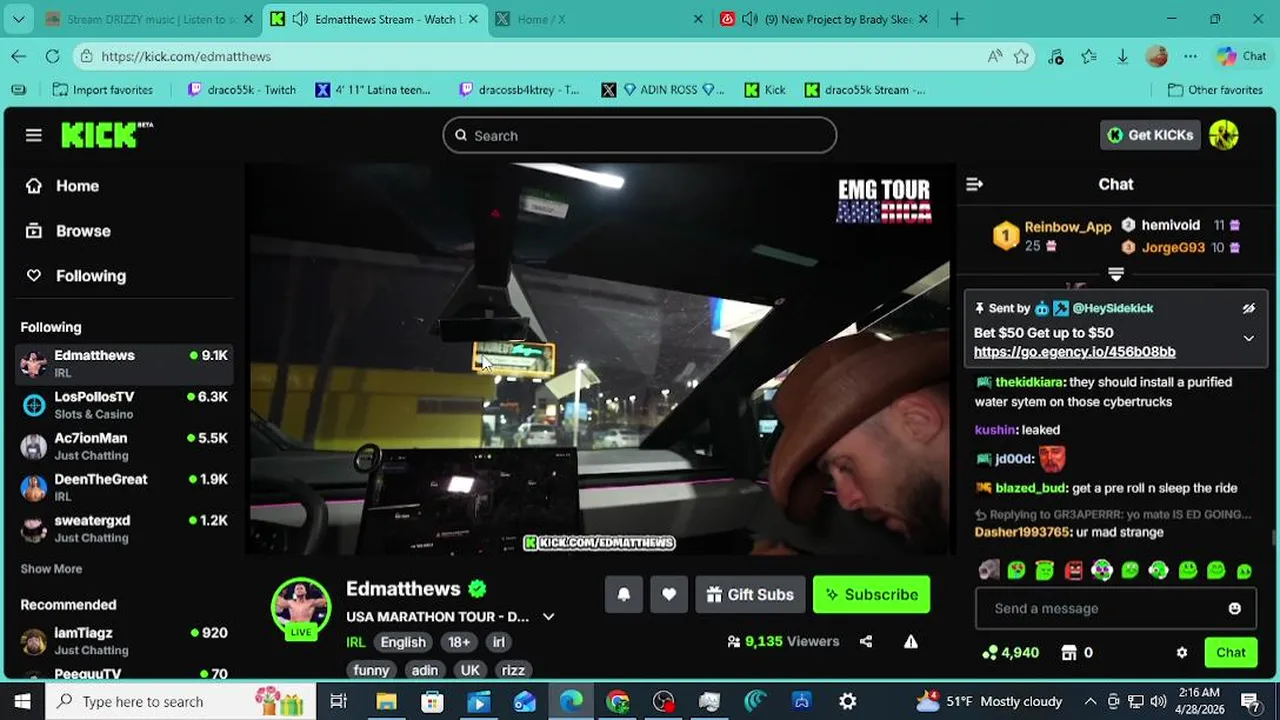Open a new browser tab
The height and width of the screenshot is (720, 1280).
coord(957,19)
